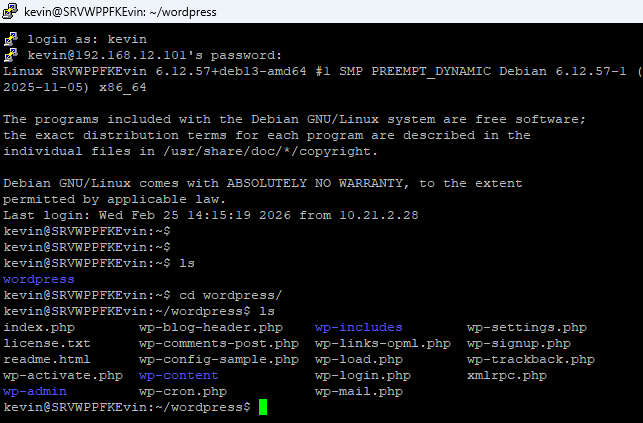
Task: Click the 'wp-settings.php' file name
Action: pos(526,327)
